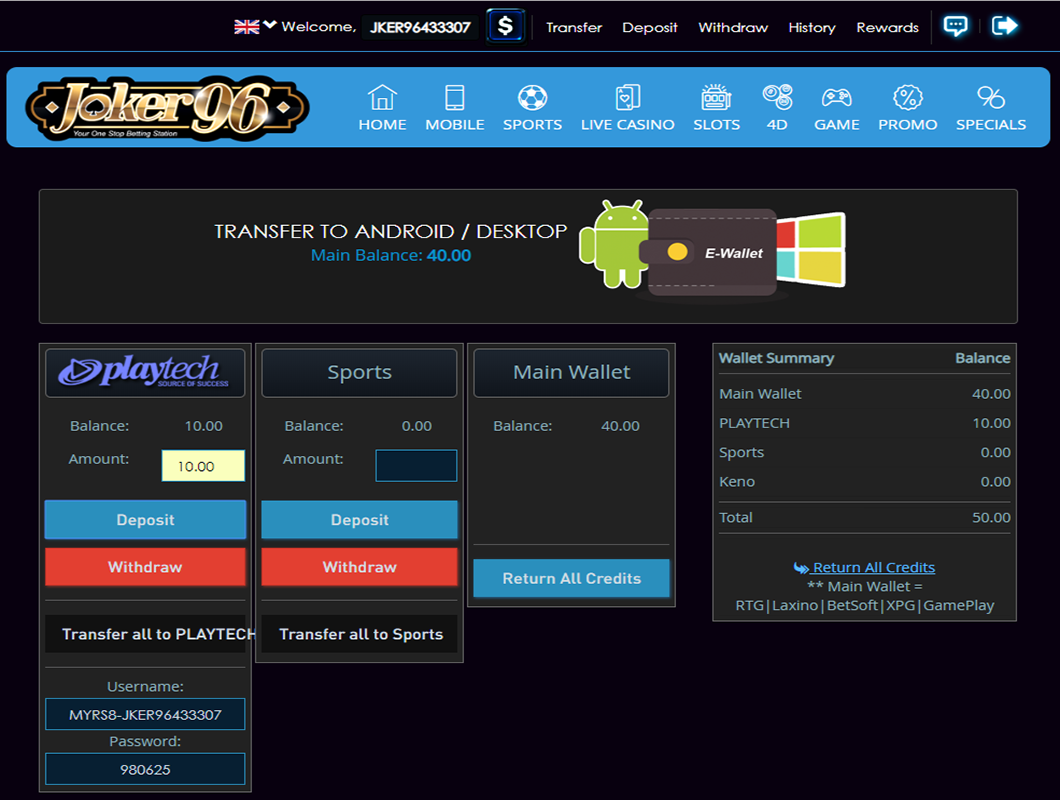The height and width of the screenshot is (800, 1060).
Task: Click the red Withdraw button under Sports
Action: [359, 567]
